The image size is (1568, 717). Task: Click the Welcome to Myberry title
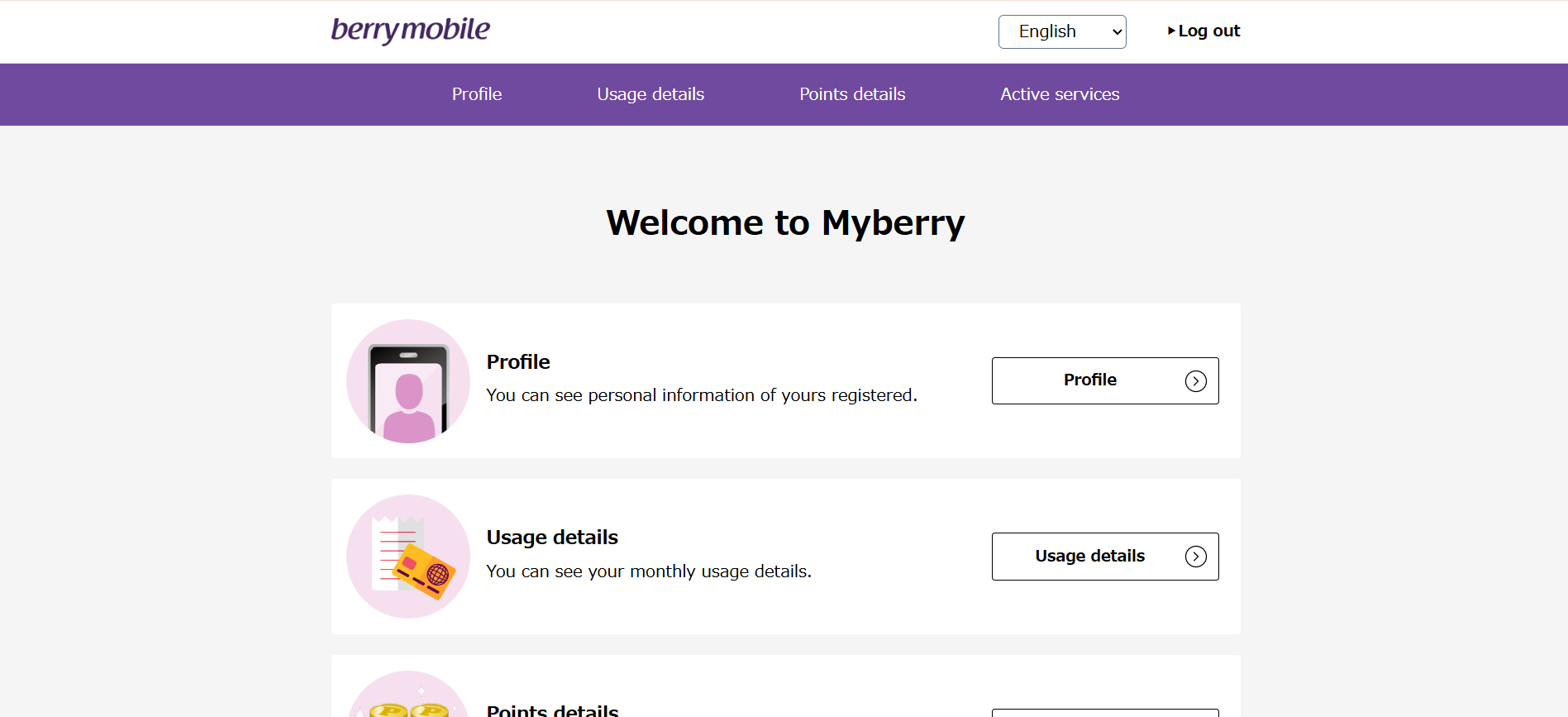[785, 223]
